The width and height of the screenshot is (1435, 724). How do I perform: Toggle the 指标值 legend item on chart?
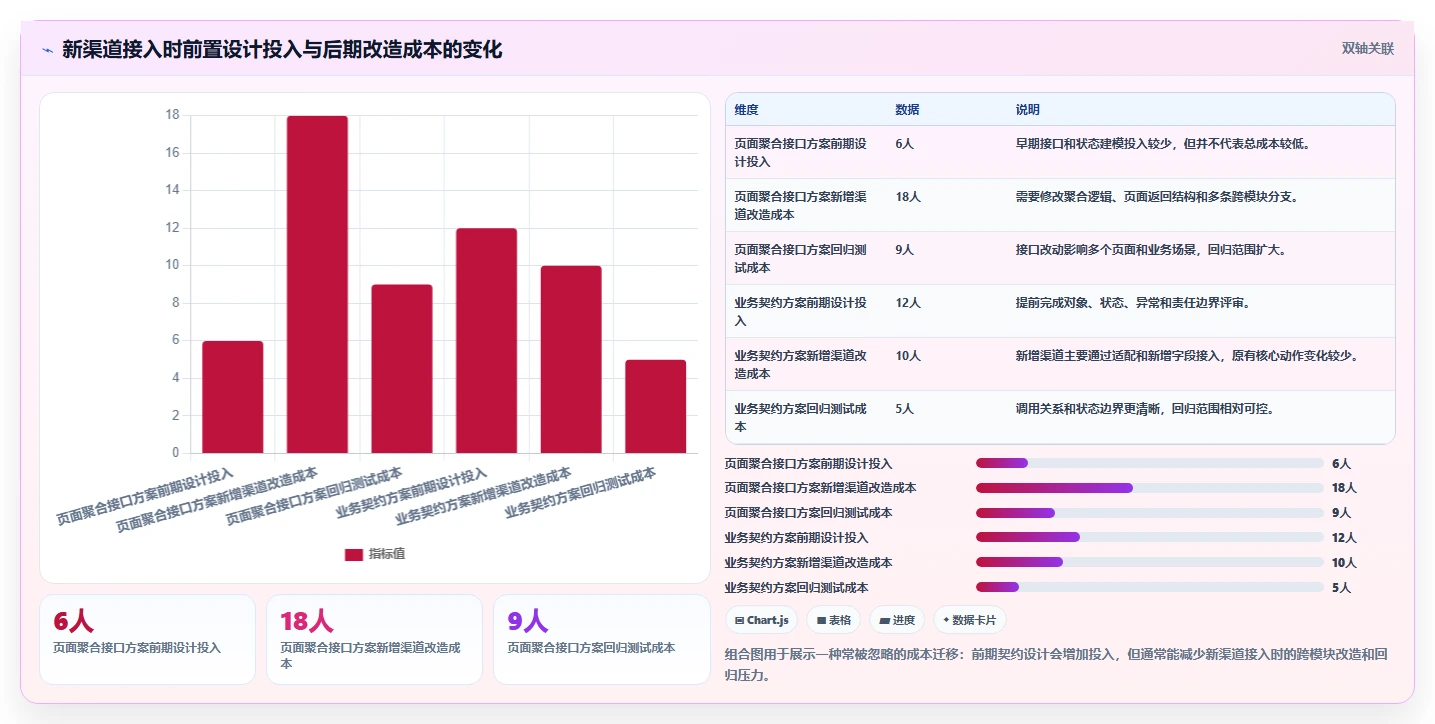[x=375, y=554]
